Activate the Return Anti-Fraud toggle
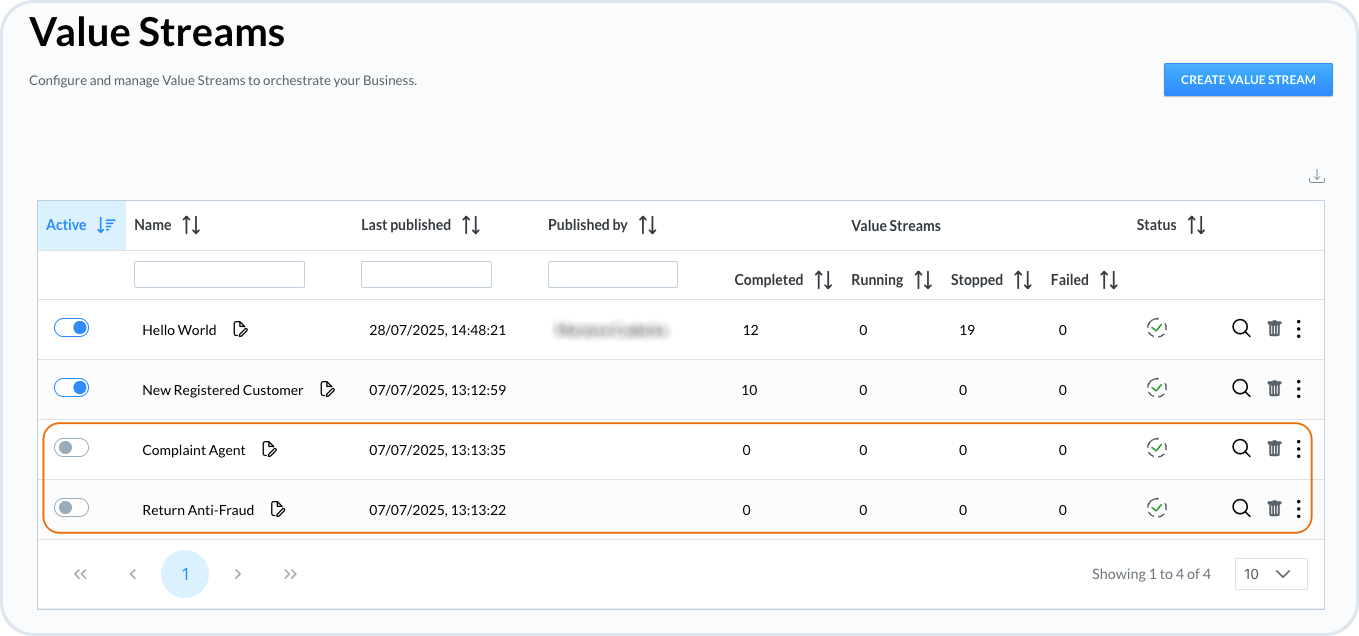 [71, 508]
